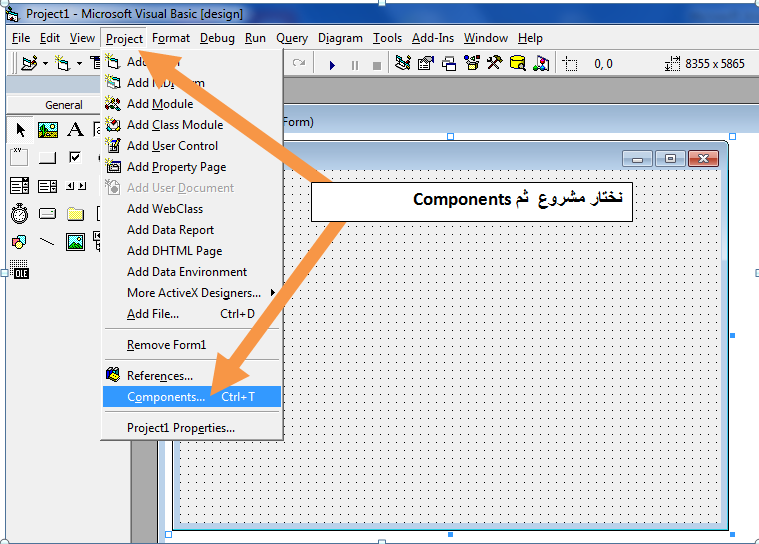Choose Add Data Environment entry
Image resolution: width=759 pixels, height=544 pixels.
(x=193, y=272)
